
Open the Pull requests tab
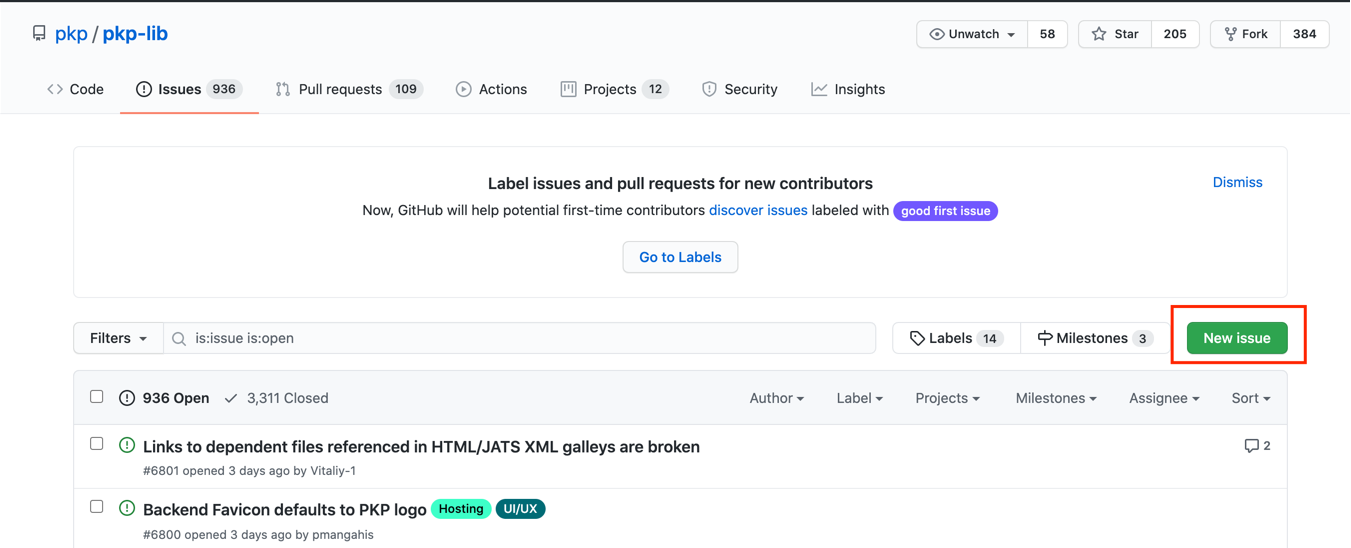[x=349, y=89]
